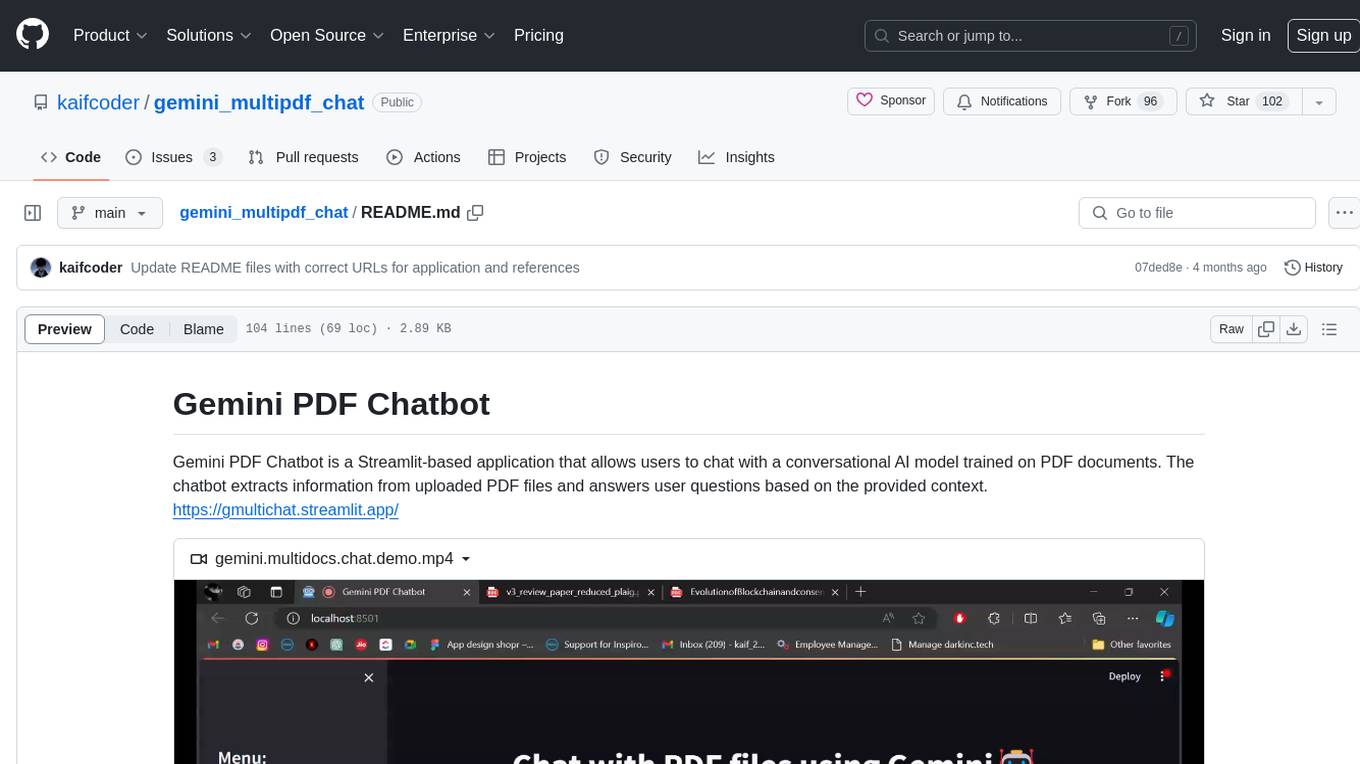The height and width of the screenshot is (764, 1360).
Task: Open gemini_multipdf_chat repository link
Action: pyautogui.click(x=259, y=102)
